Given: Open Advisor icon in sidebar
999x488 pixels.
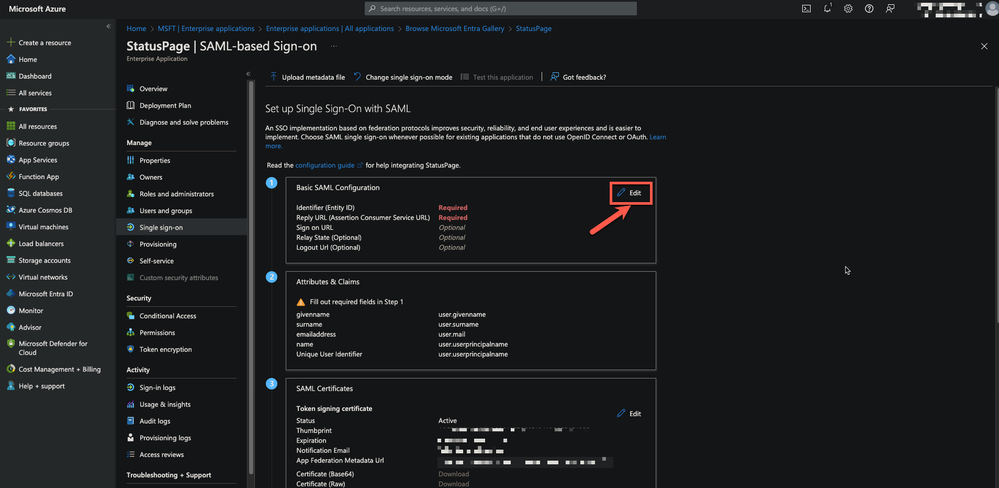Looking at the screenshot, I should 10,327.
